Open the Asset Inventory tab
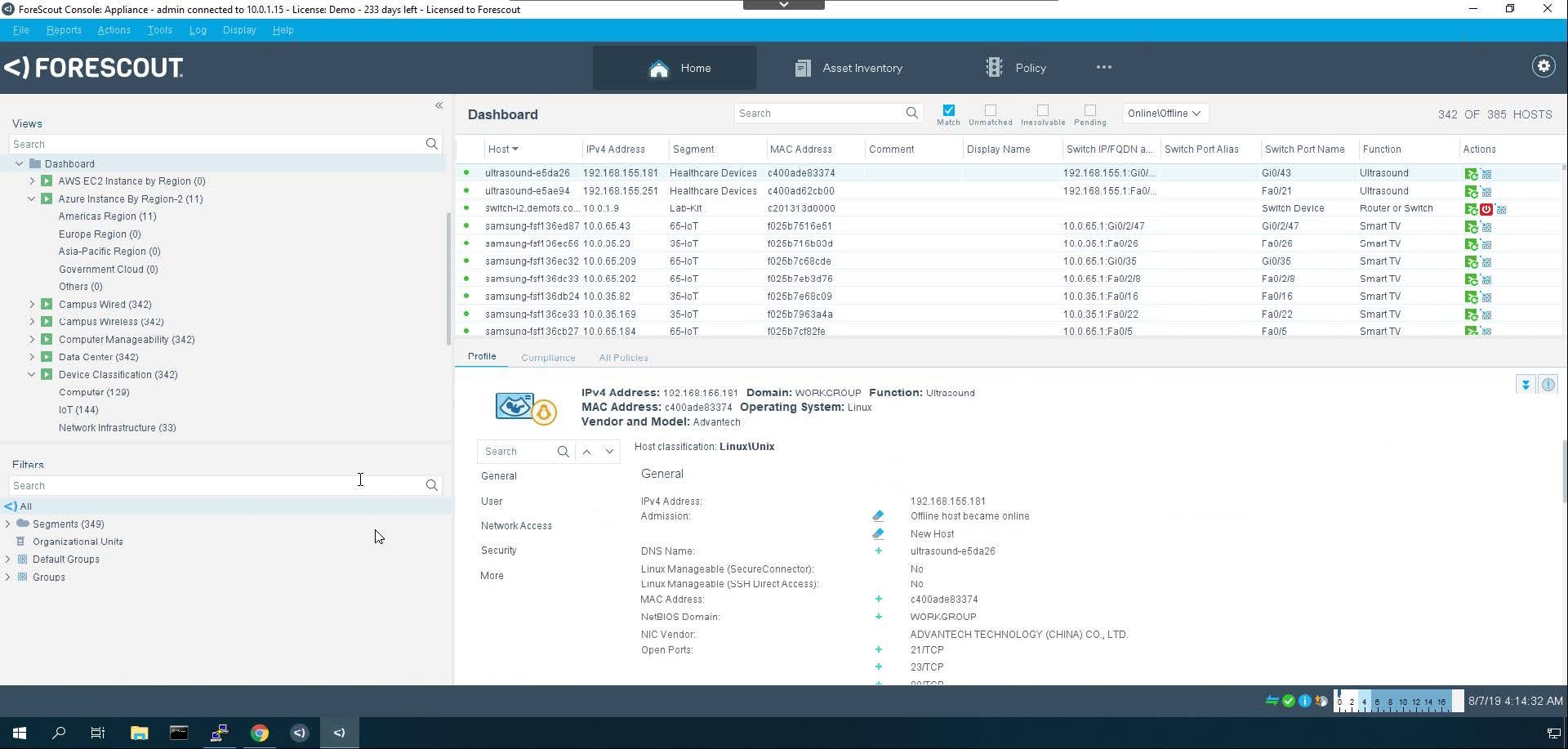Viewport: 1568px width, 749px height. 849,68
